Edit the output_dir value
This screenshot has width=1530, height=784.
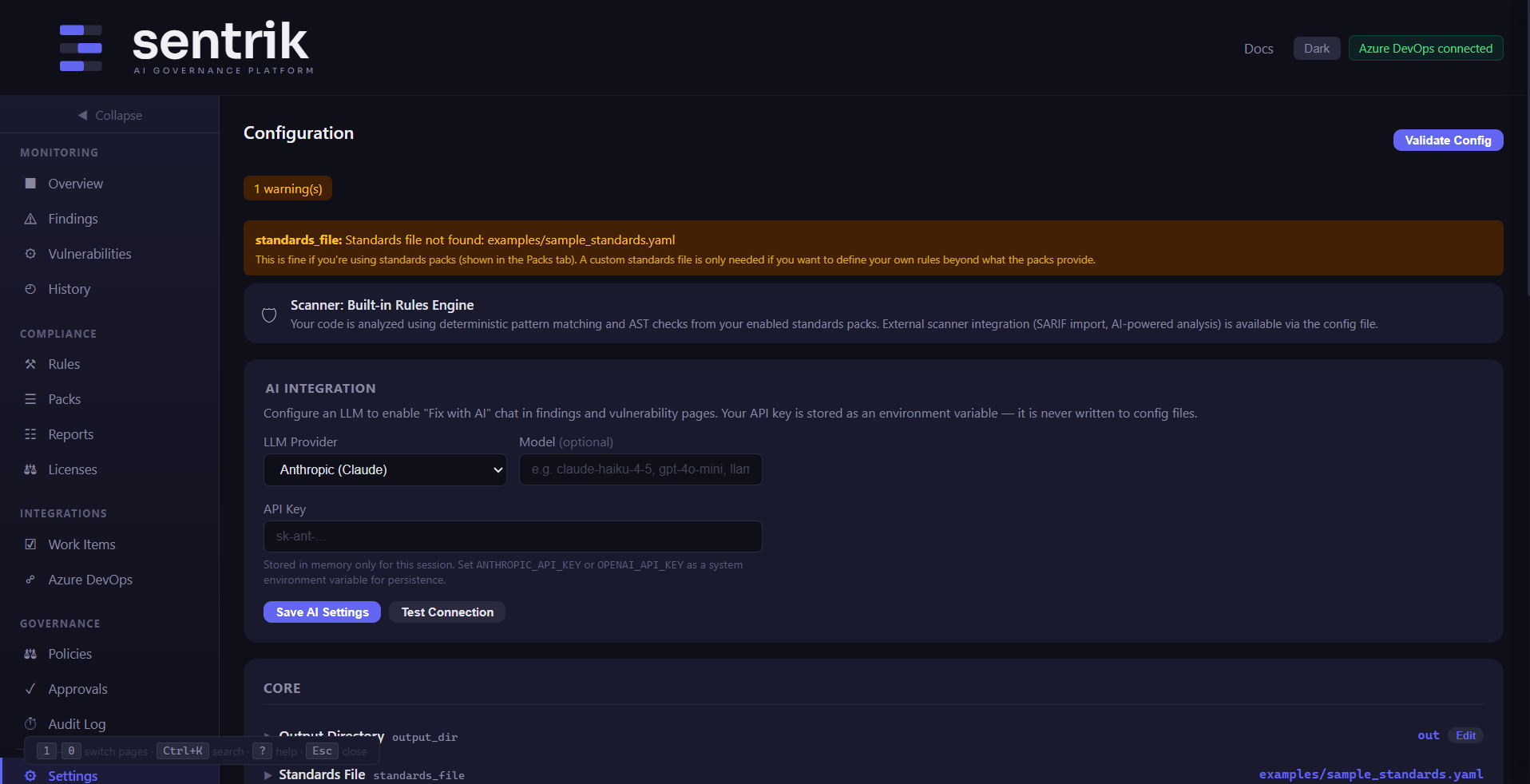[1465, 735]
